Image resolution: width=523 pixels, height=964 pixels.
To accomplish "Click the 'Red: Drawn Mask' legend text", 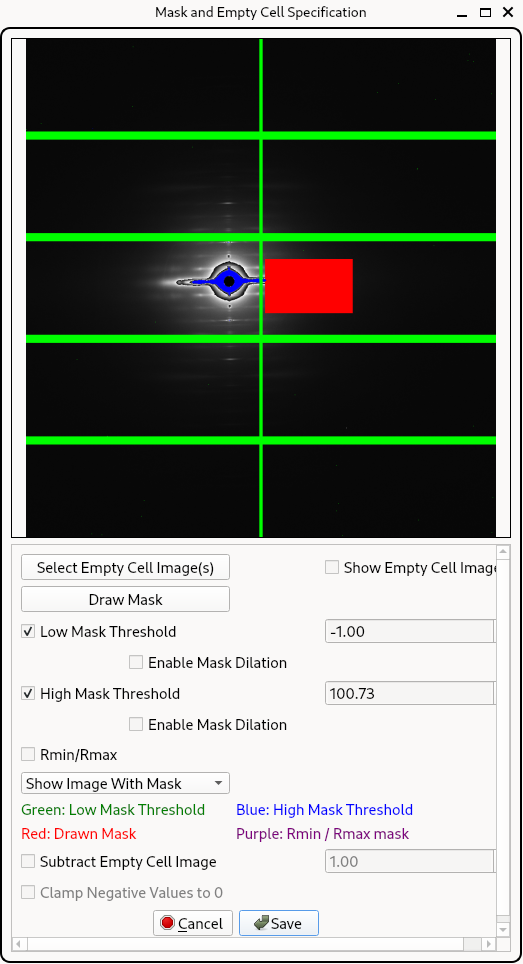I will [79, 834].
